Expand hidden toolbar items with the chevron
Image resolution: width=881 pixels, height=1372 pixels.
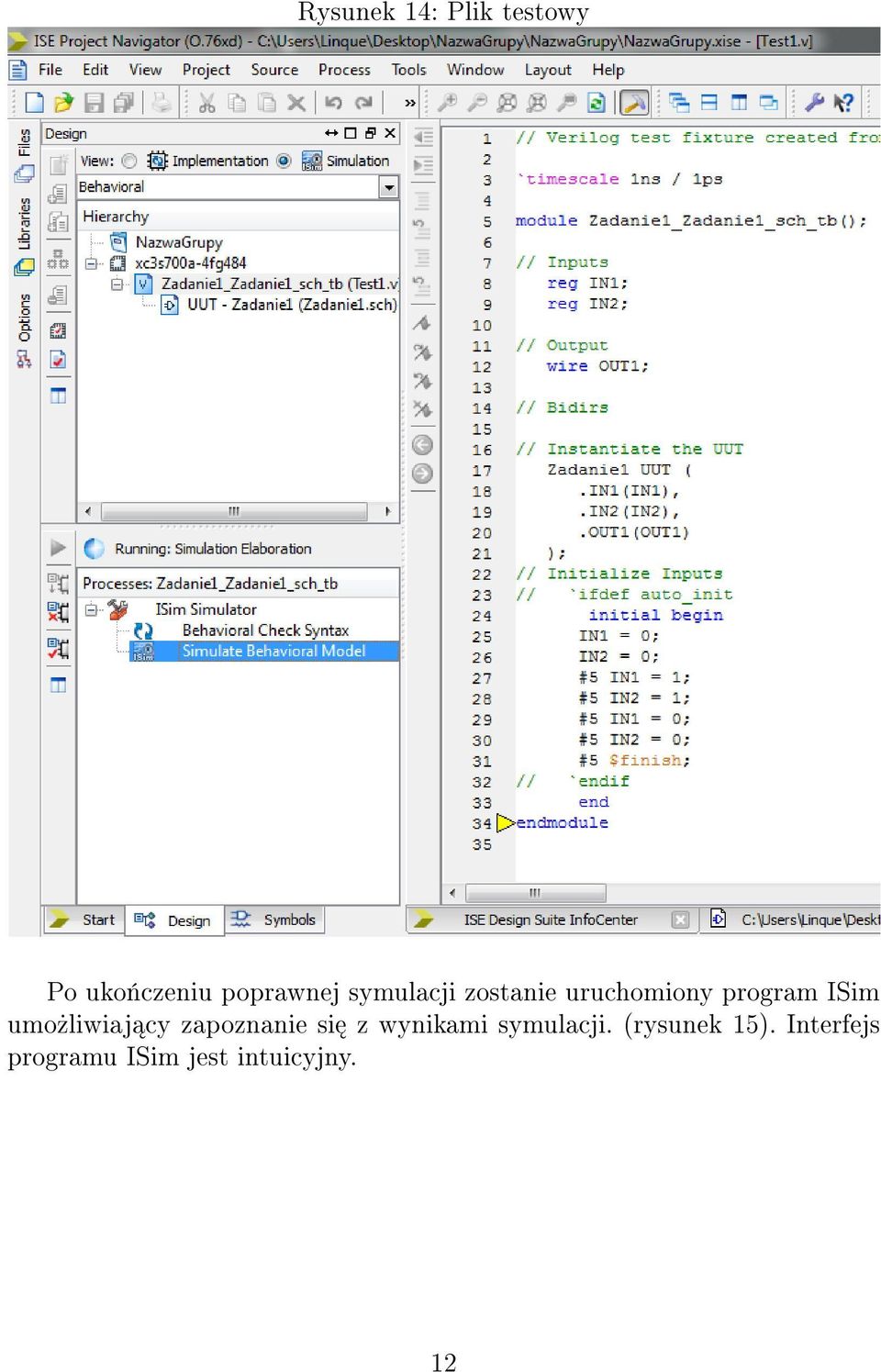tap(410, 104)
